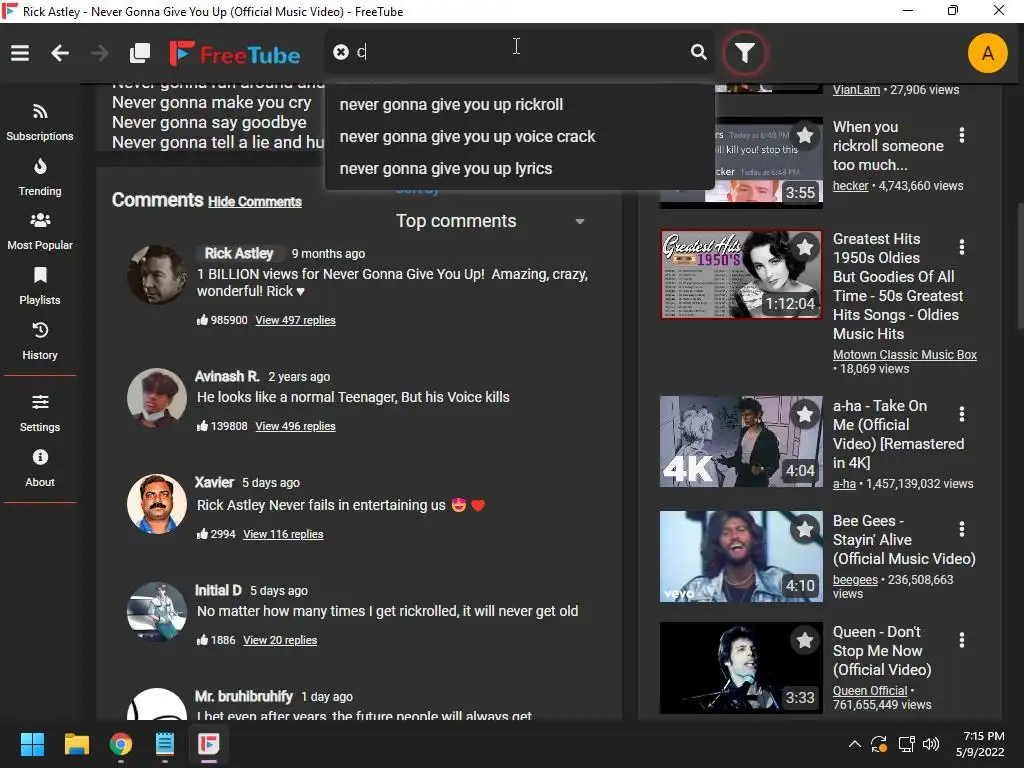View 20 replies on Initial D comment
1024x768 pixels.
point(280,640)
